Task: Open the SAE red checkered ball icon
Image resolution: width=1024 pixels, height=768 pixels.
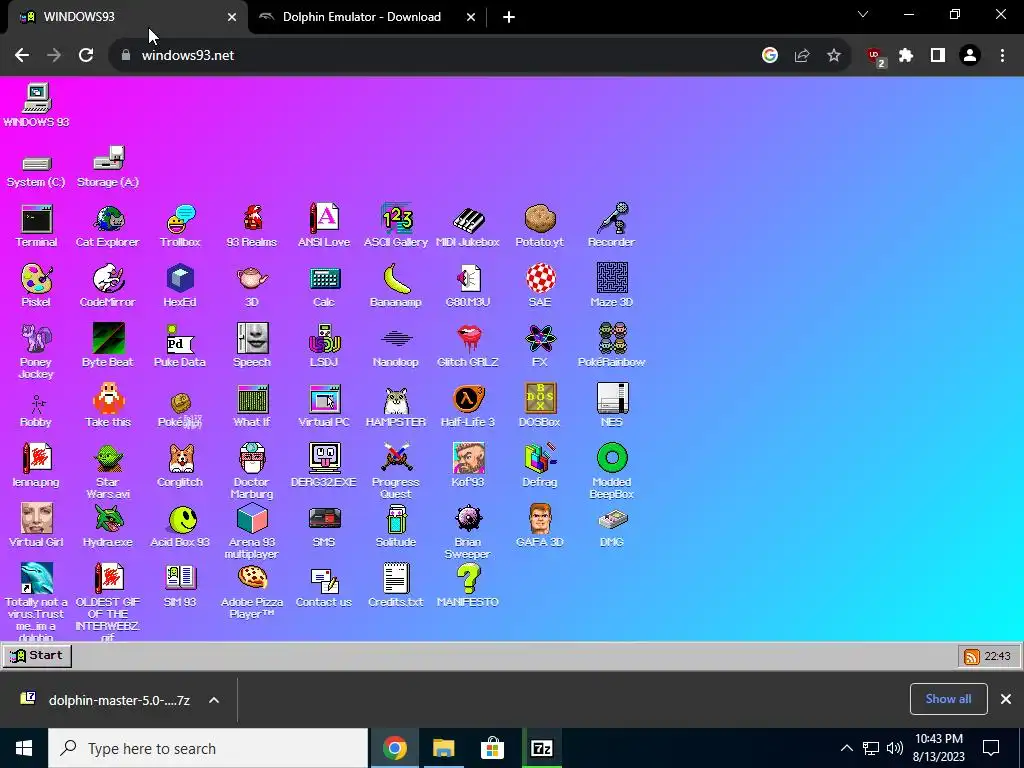Action: [540, 286]
